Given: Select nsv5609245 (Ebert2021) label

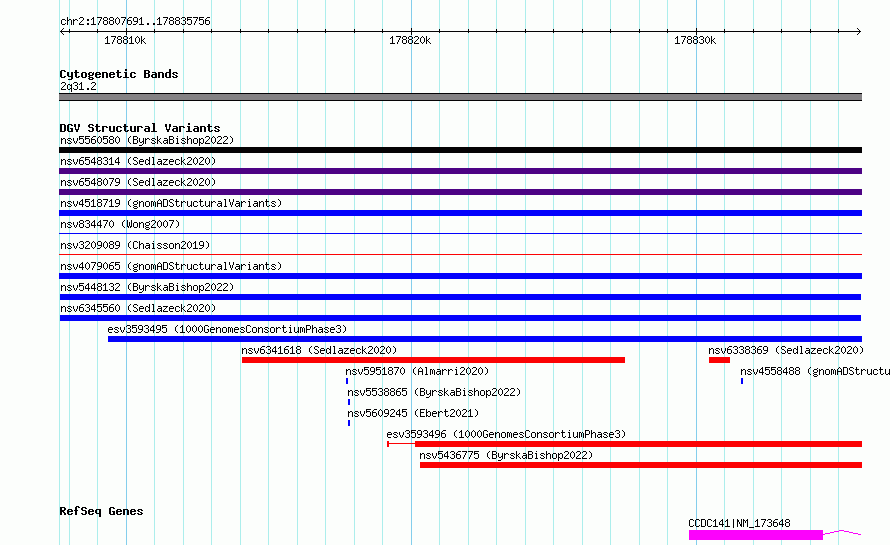Looking at the screenshot, I should pos(413,413).
